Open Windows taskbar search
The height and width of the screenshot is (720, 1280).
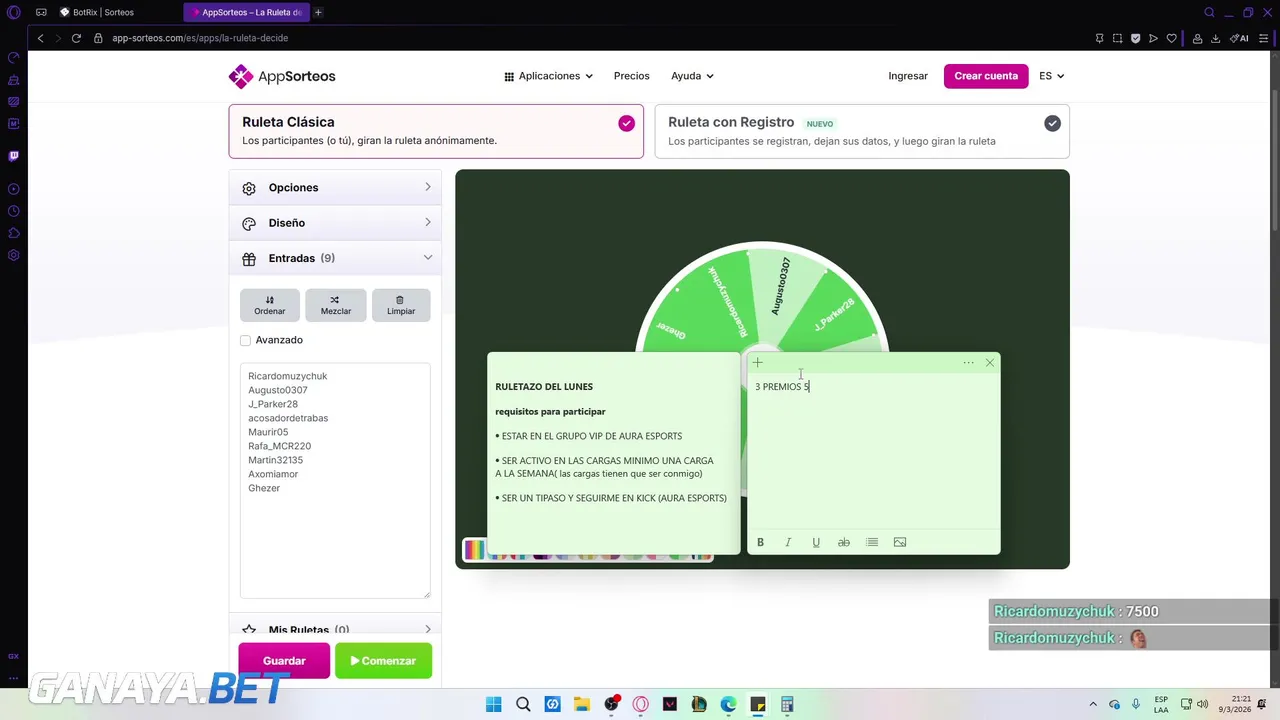point(523,705)
